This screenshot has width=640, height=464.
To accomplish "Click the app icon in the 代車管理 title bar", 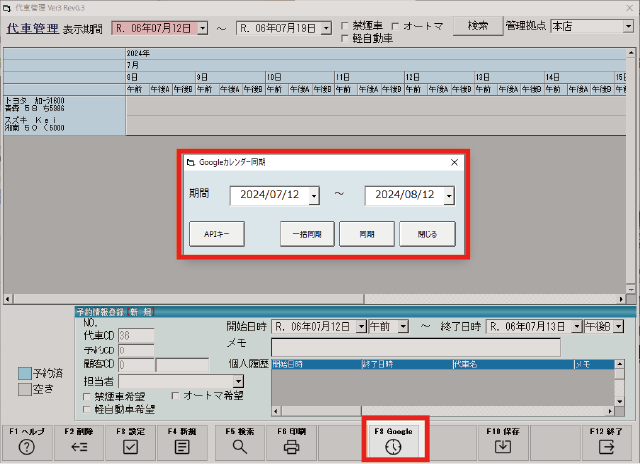I will (7, 8).
